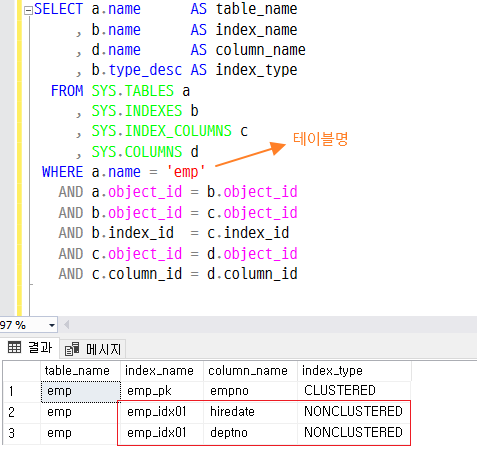Click the NONCLUSTERED cell in deptno row
This screenshot has height=452, width=477.
pyautogui.click(x=354, y=433)
